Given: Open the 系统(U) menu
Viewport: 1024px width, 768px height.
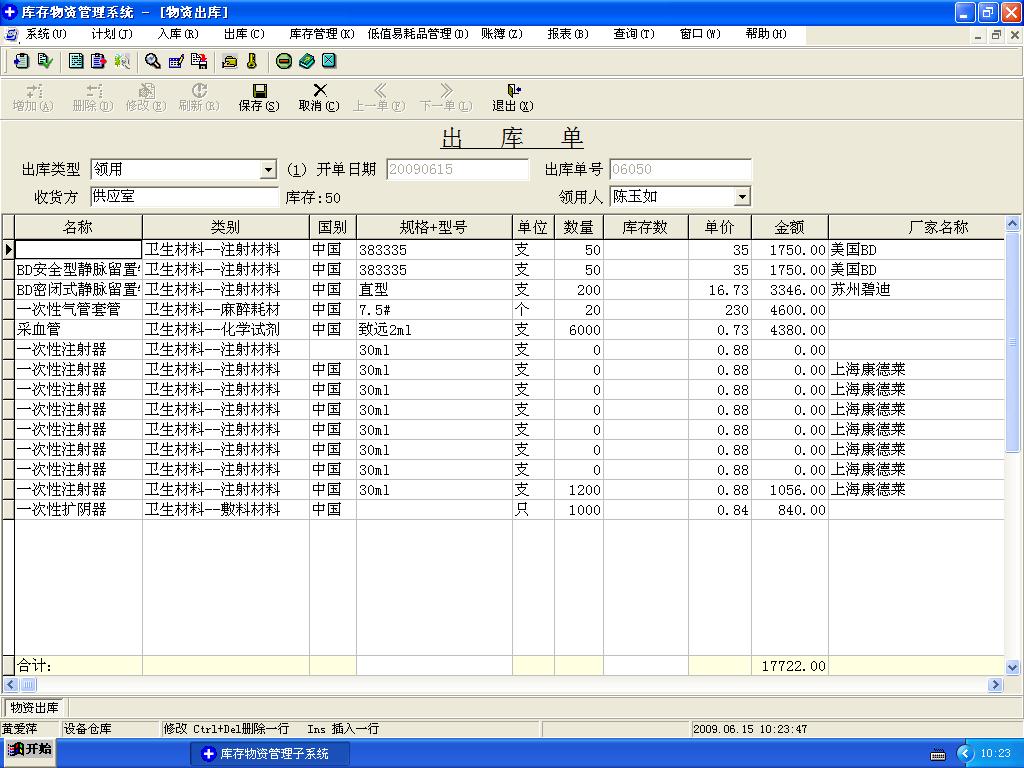Looking at the screenshot, I should point(46,34).
